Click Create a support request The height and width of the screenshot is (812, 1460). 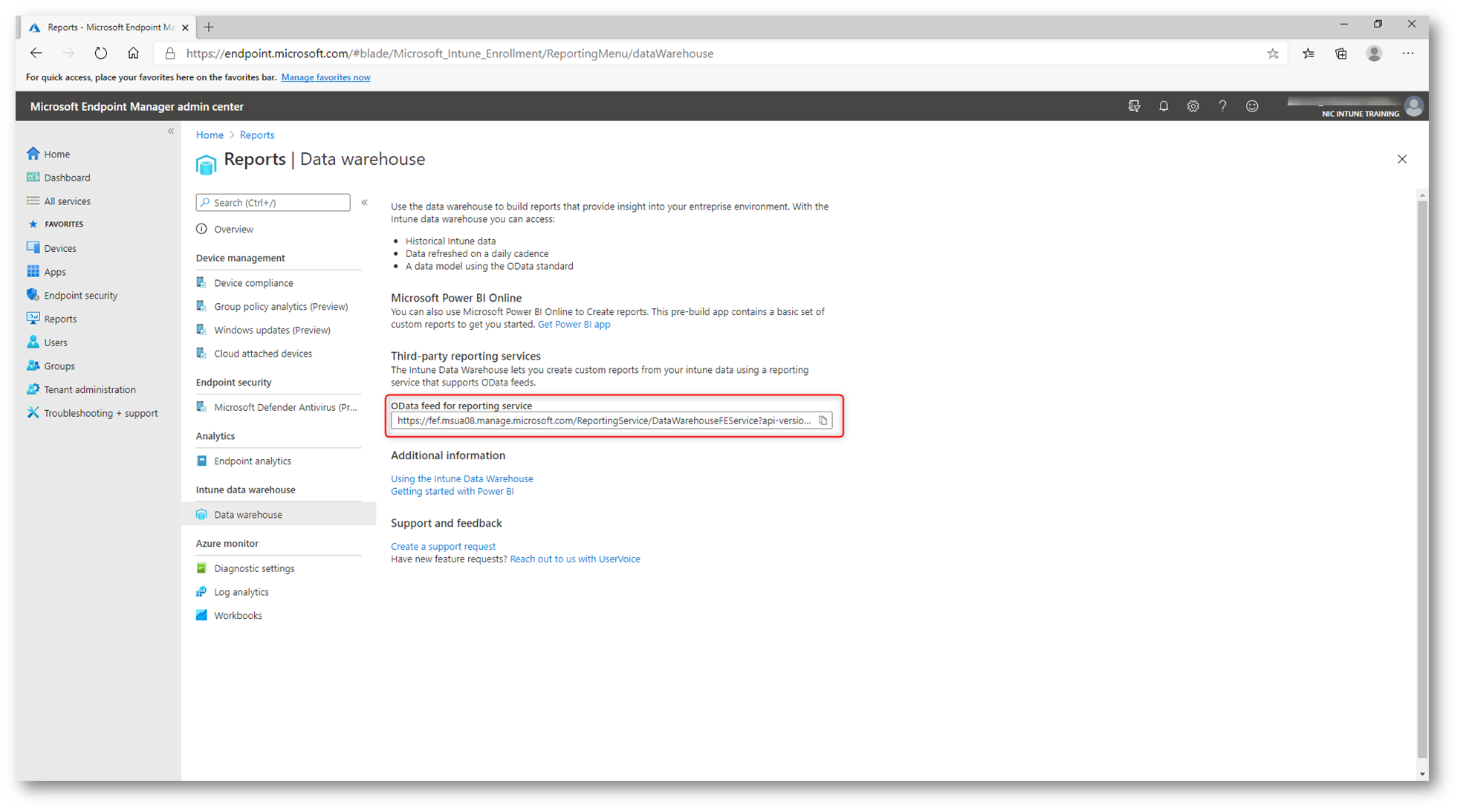[x=443, y=547]
